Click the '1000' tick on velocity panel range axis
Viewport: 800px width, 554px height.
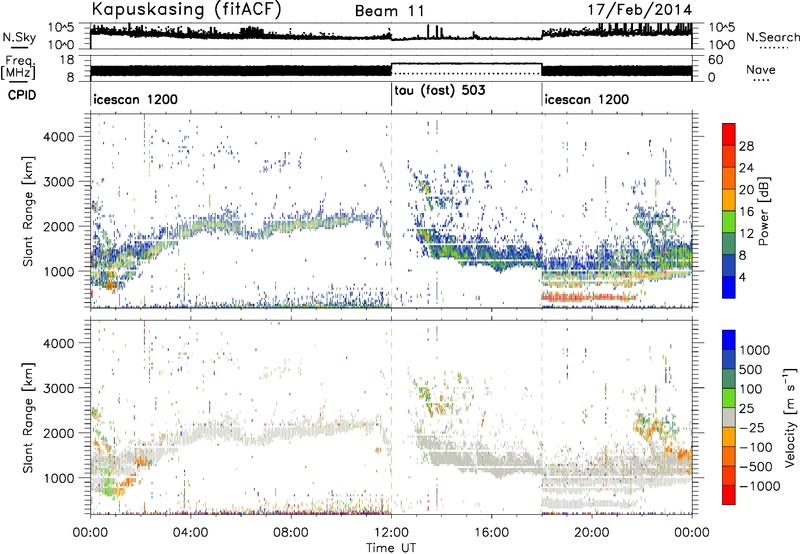[x=58, y=478]
